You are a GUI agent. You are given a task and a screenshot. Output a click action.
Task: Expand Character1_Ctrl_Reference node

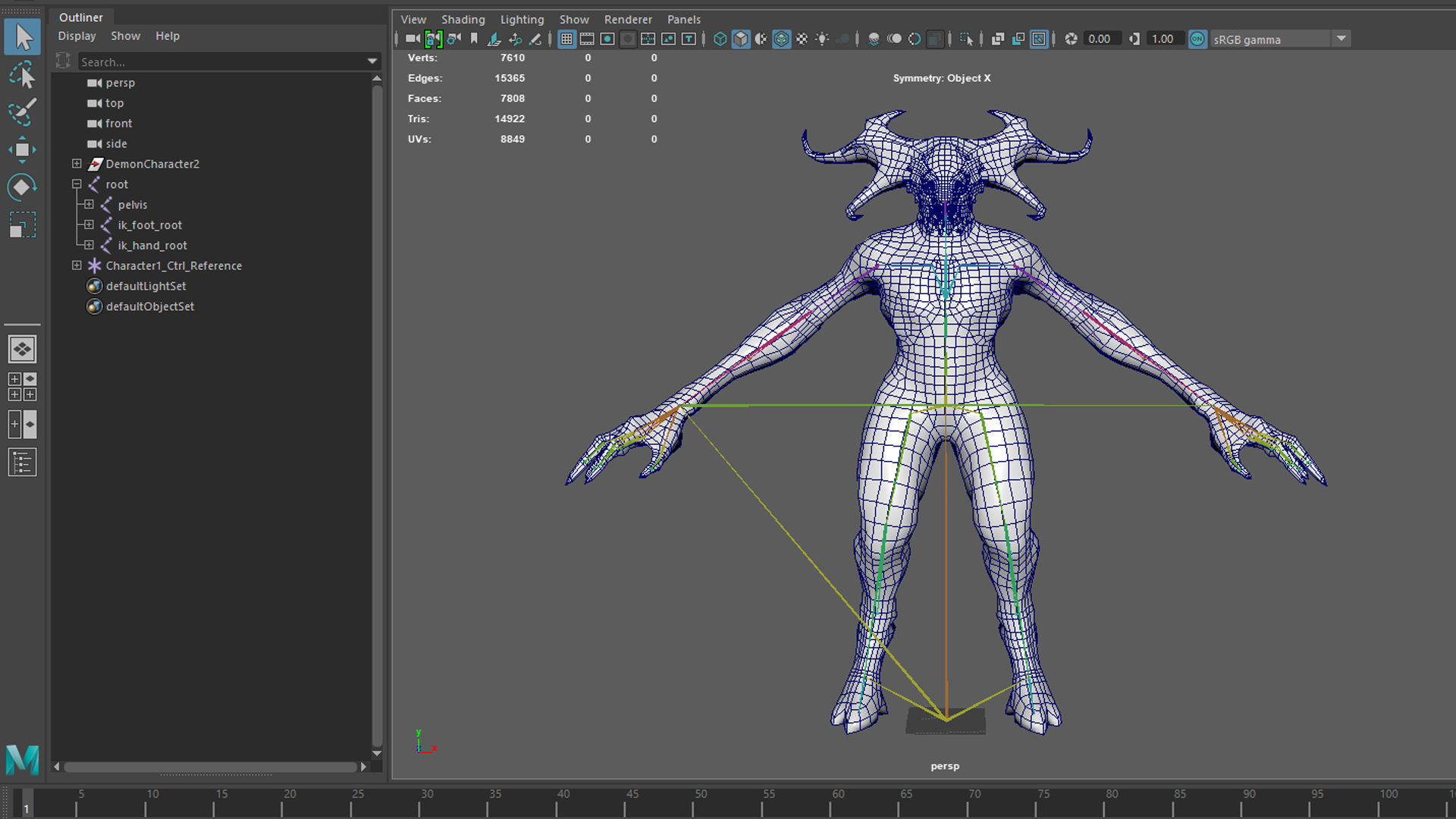click(x=77, y=265)
